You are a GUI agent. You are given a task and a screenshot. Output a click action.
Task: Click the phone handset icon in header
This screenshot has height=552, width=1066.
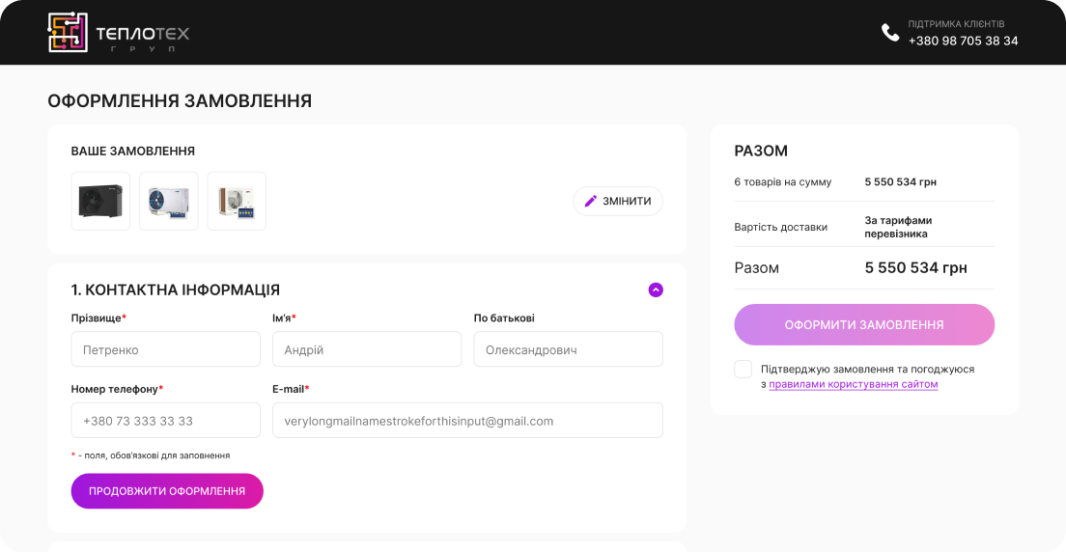click(890, 33)
